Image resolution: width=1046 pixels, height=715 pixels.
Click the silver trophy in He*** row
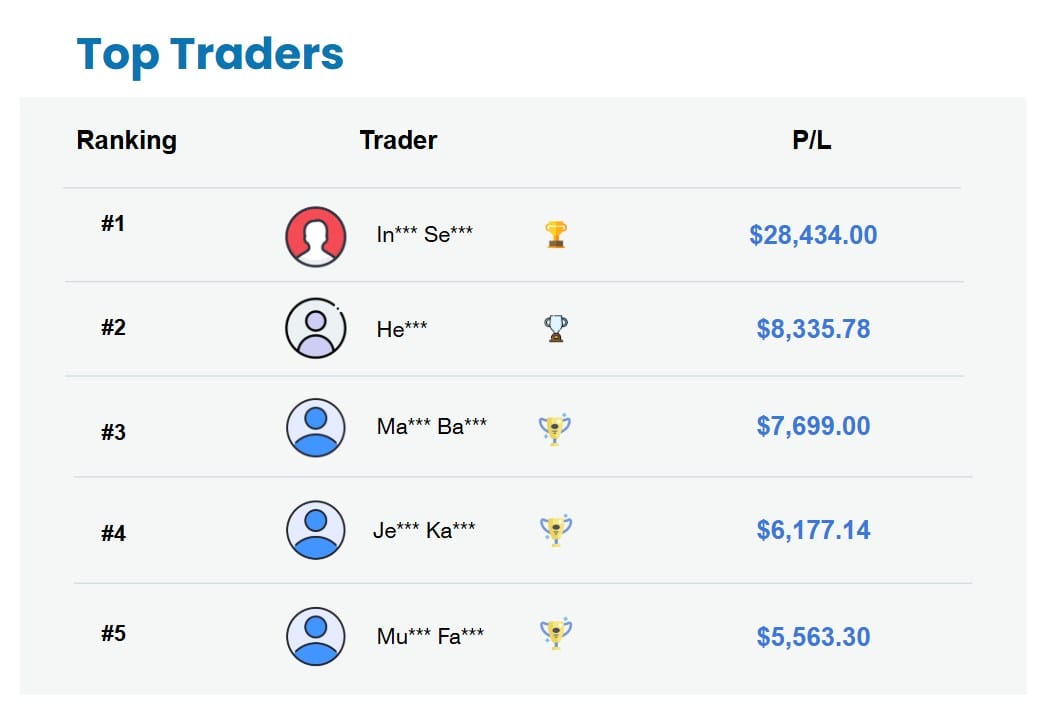(x=556, y=328)
